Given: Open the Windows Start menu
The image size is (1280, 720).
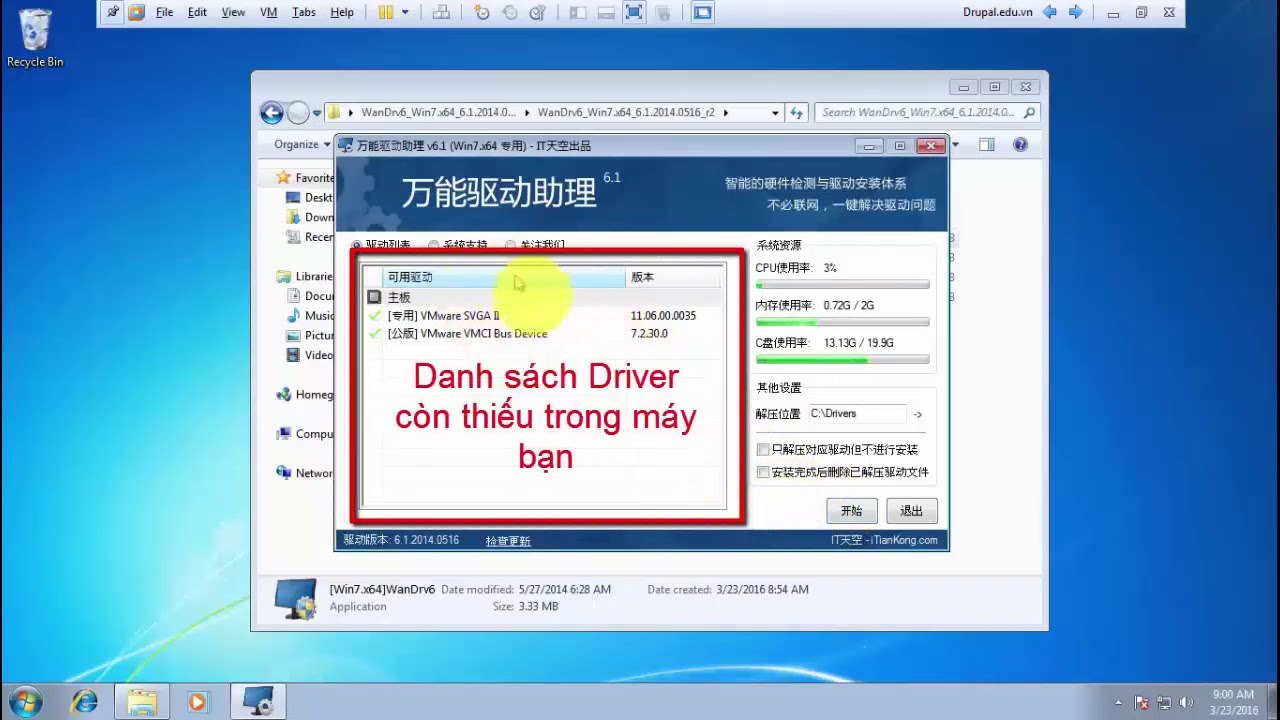Looking at the screenshot, I should [x=26, y=701].
